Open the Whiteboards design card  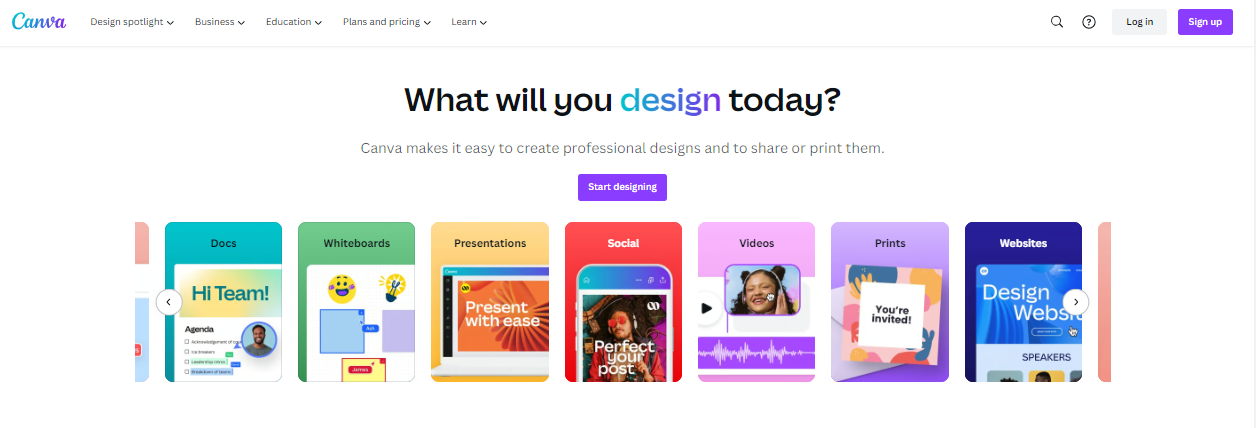[356, 302]
